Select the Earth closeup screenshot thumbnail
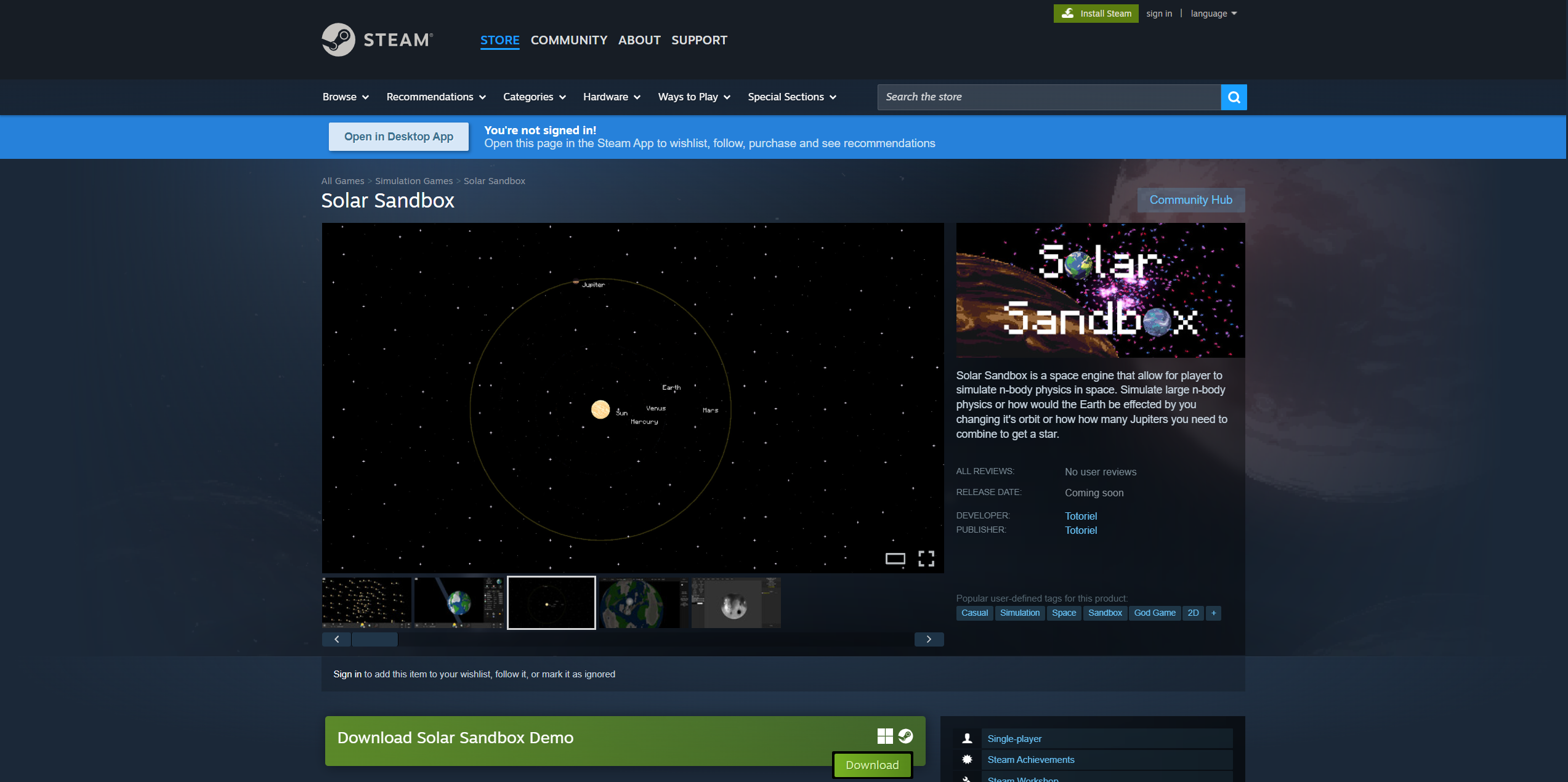Image resolution: width=1568 pixels, height=782 pixels. (x=643, y=603)
